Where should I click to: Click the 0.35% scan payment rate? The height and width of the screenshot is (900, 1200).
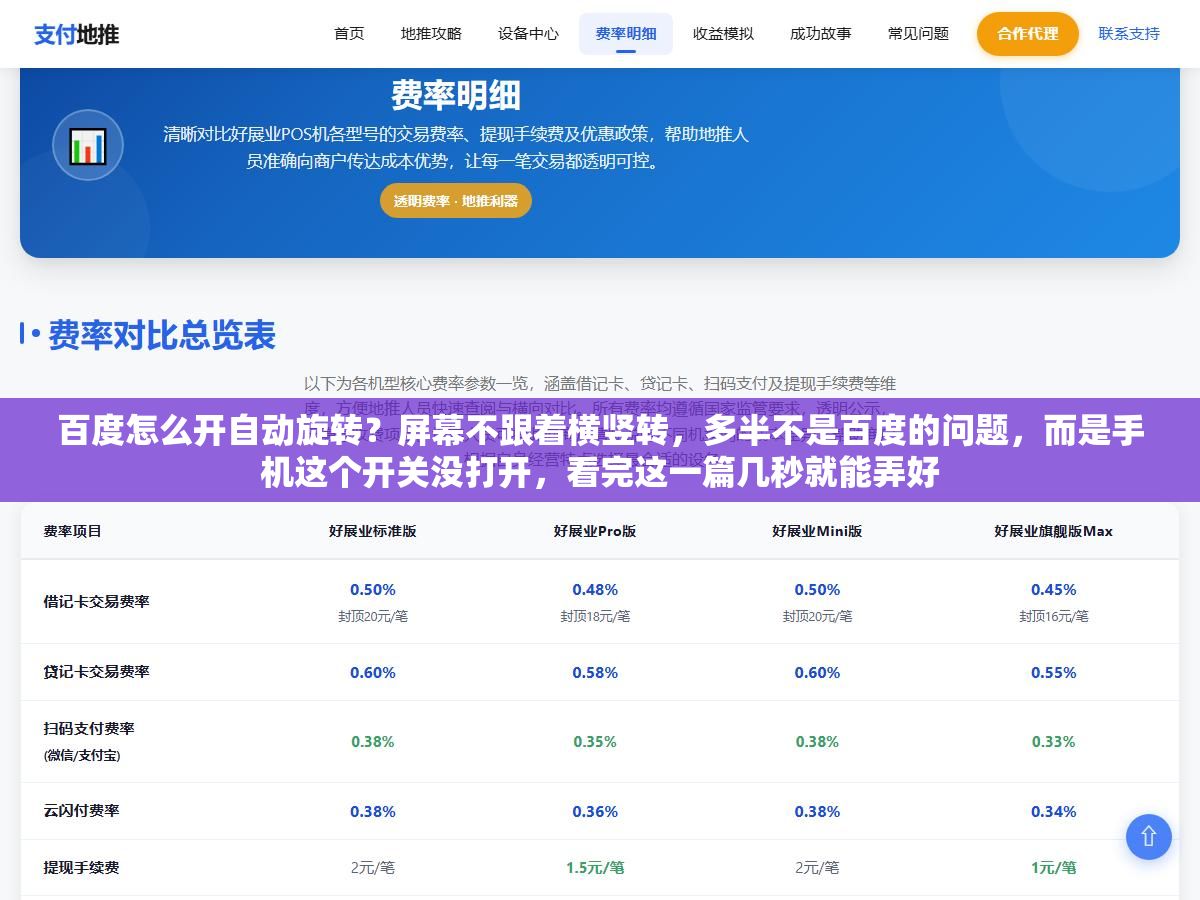tap(595, 742)
